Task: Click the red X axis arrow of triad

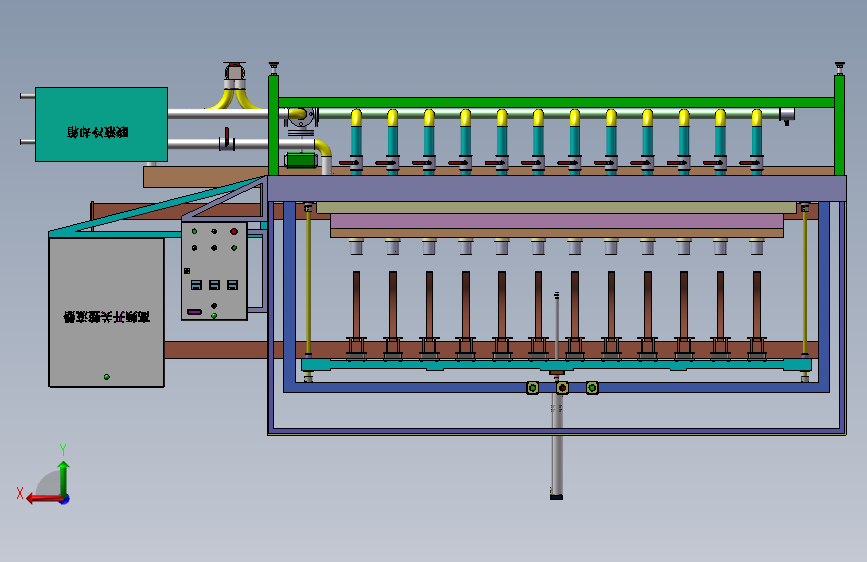Action: [43, 499]
